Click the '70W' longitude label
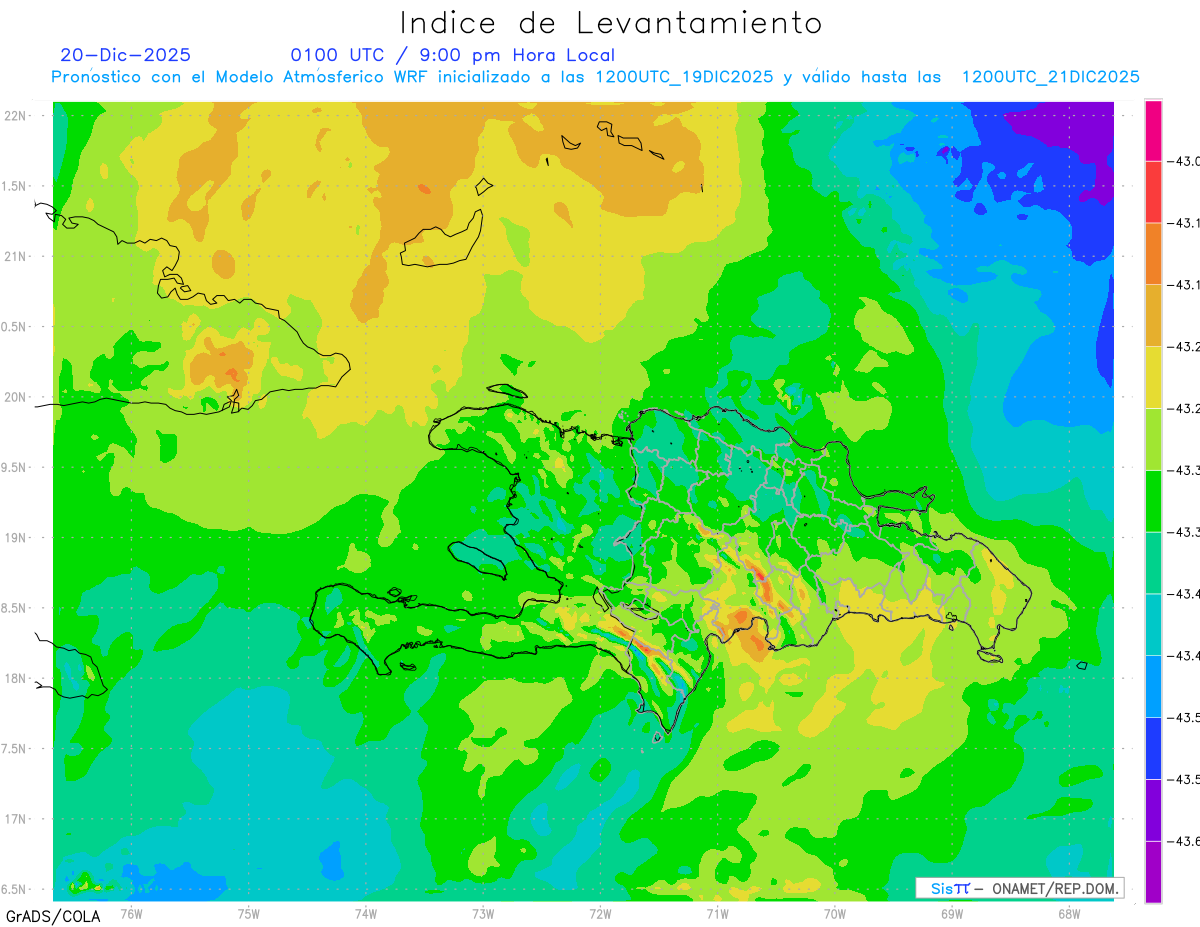This screenshot has width=1200, height=927. click(x=835, y=913)
